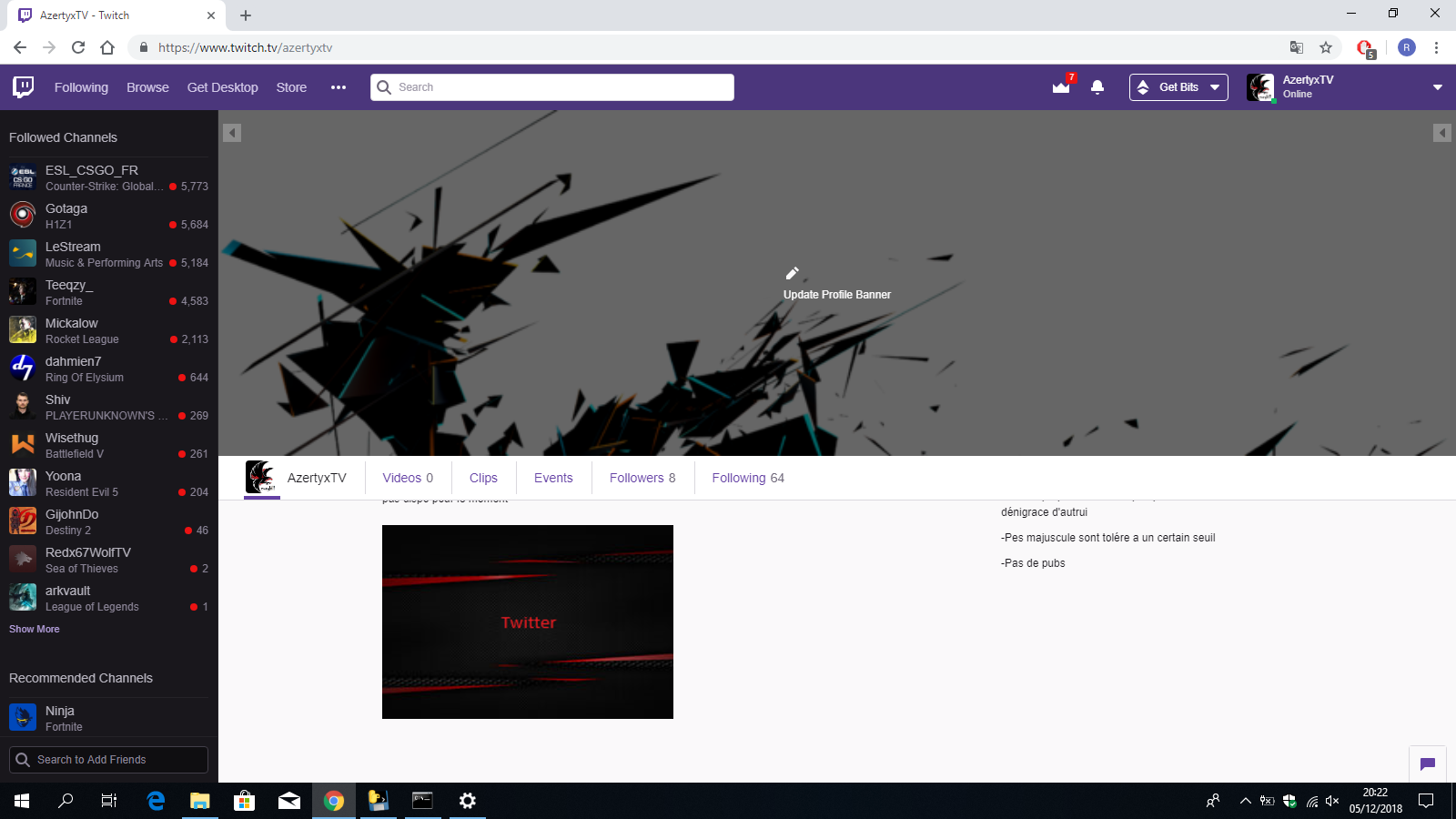Click the AzertyxTV avatar in top bar

point(1260,87)
